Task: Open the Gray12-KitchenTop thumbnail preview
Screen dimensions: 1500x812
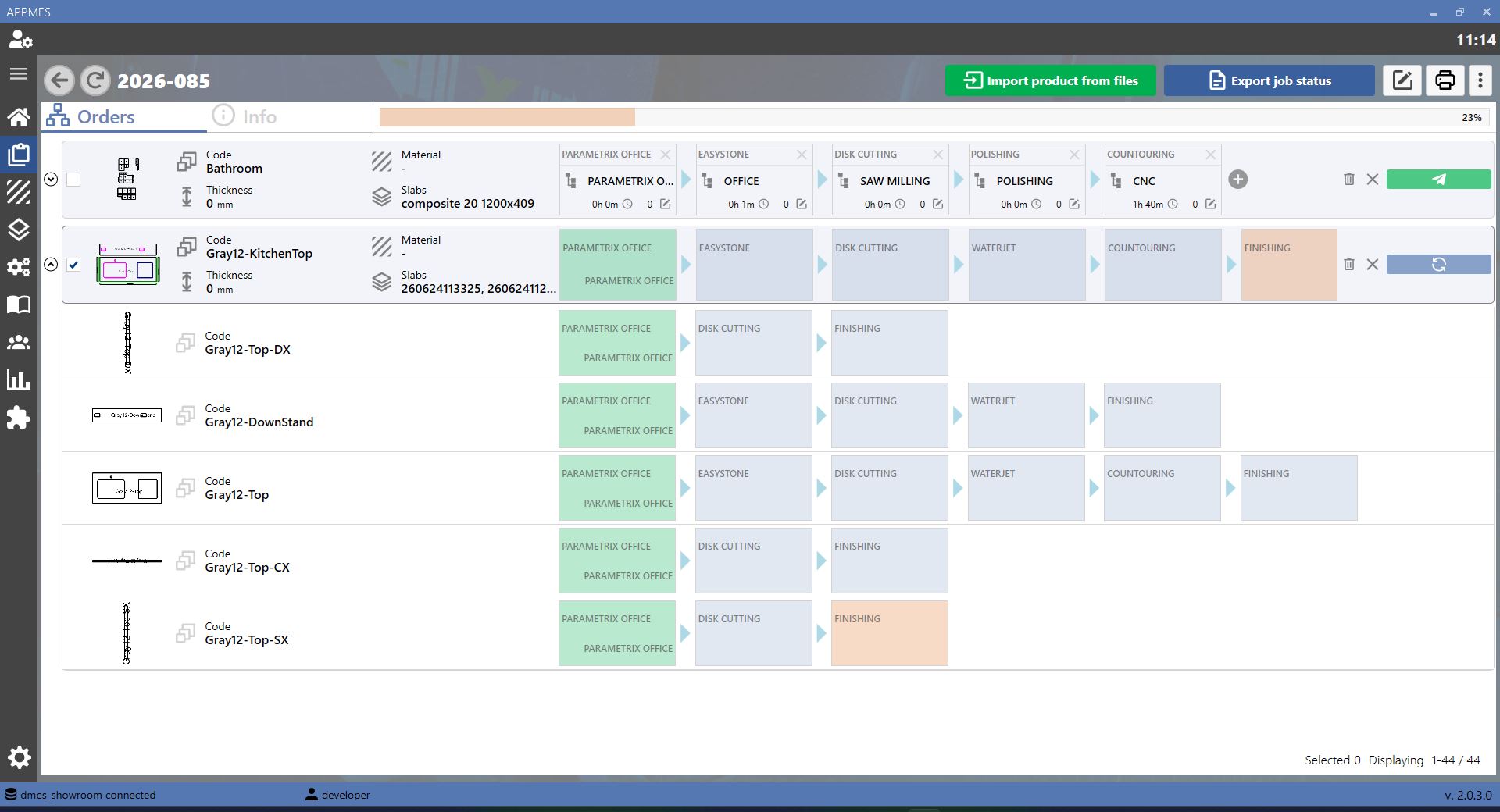Action: 127,264
